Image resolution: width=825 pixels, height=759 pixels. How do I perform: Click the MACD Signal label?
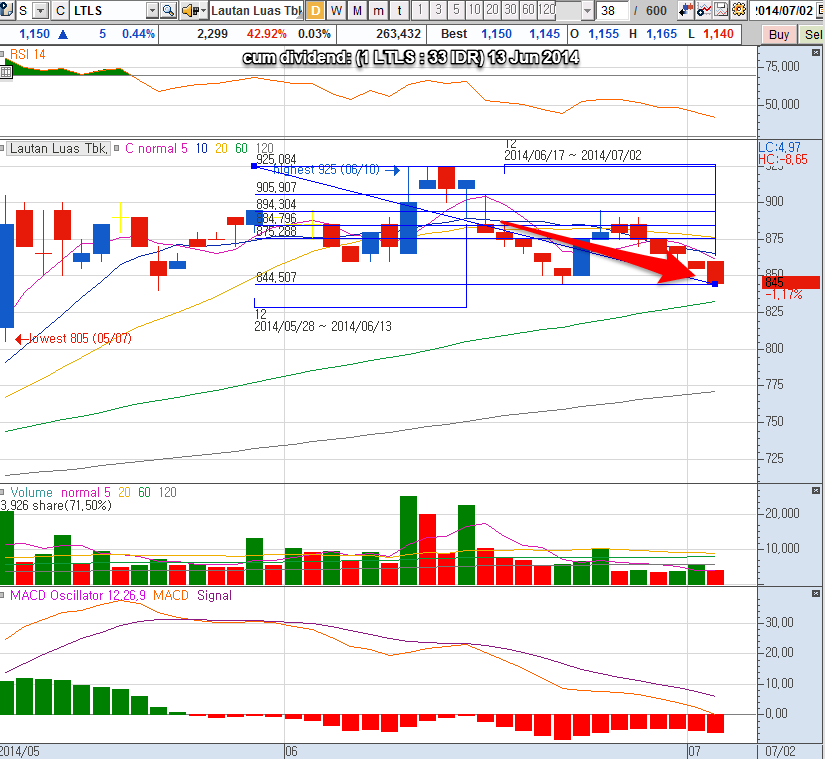(214, 595)
